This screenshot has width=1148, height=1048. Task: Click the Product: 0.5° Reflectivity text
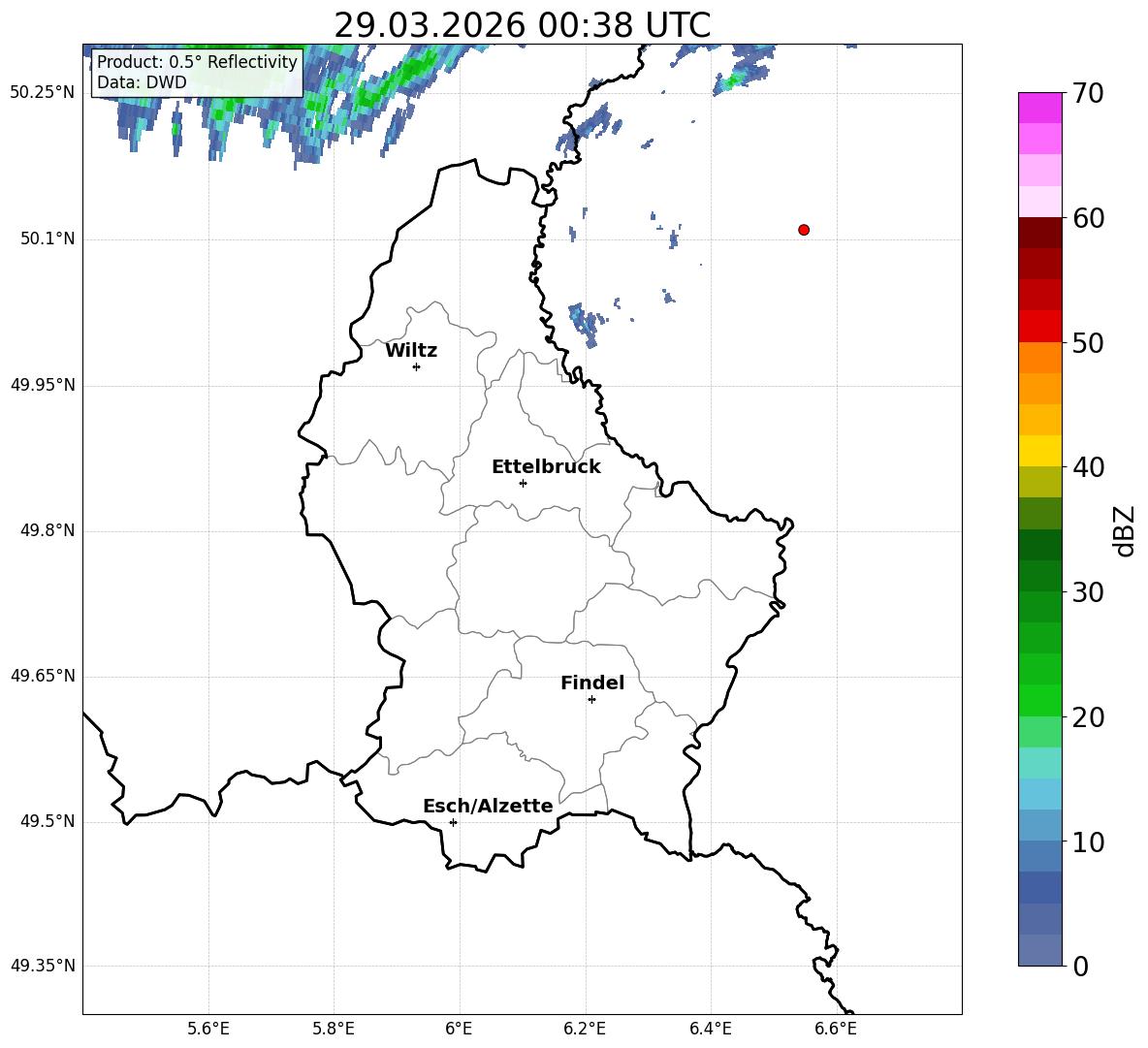coord(197,61)
